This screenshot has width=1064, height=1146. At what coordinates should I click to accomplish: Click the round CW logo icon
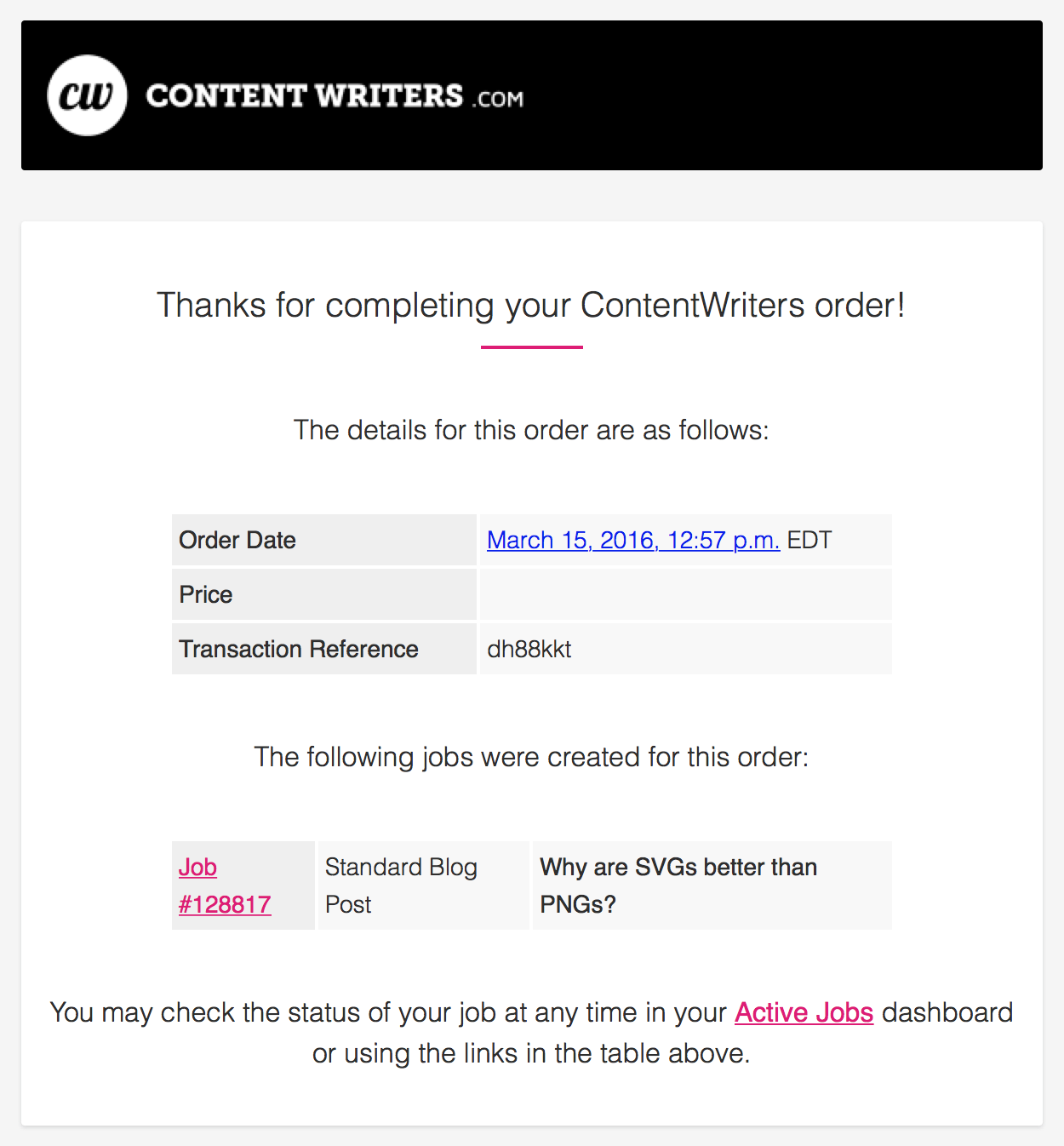(x=87, y=95)
